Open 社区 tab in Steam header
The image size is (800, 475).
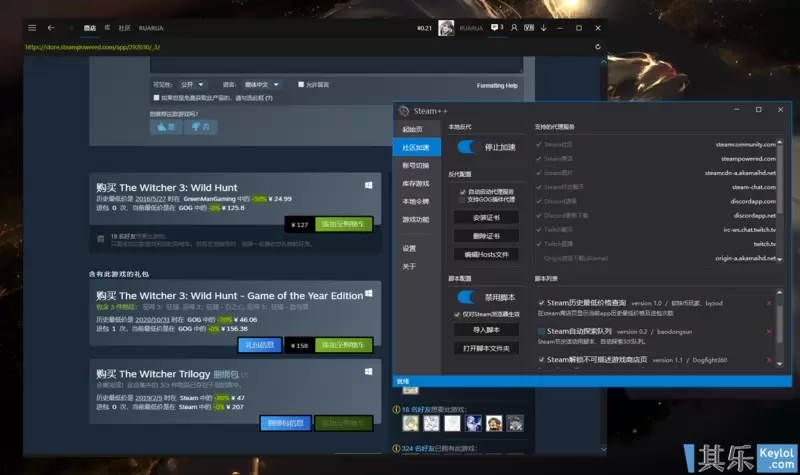pos(124,28)
